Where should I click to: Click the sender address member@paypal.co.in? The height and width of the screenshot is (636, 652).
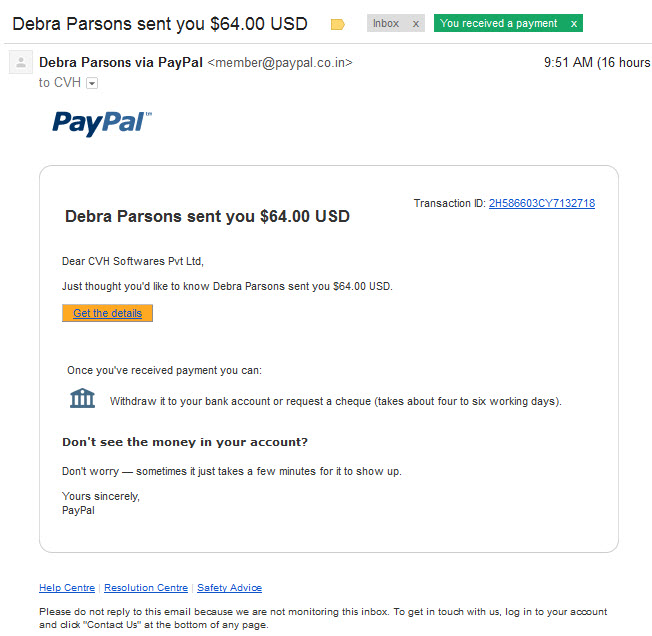coord(280,63)
